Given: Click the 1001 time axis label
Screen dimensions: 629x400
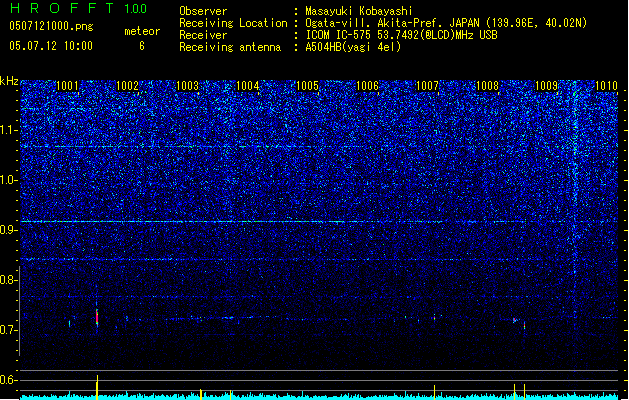Looking at the screenshot, I should (67, 86).
